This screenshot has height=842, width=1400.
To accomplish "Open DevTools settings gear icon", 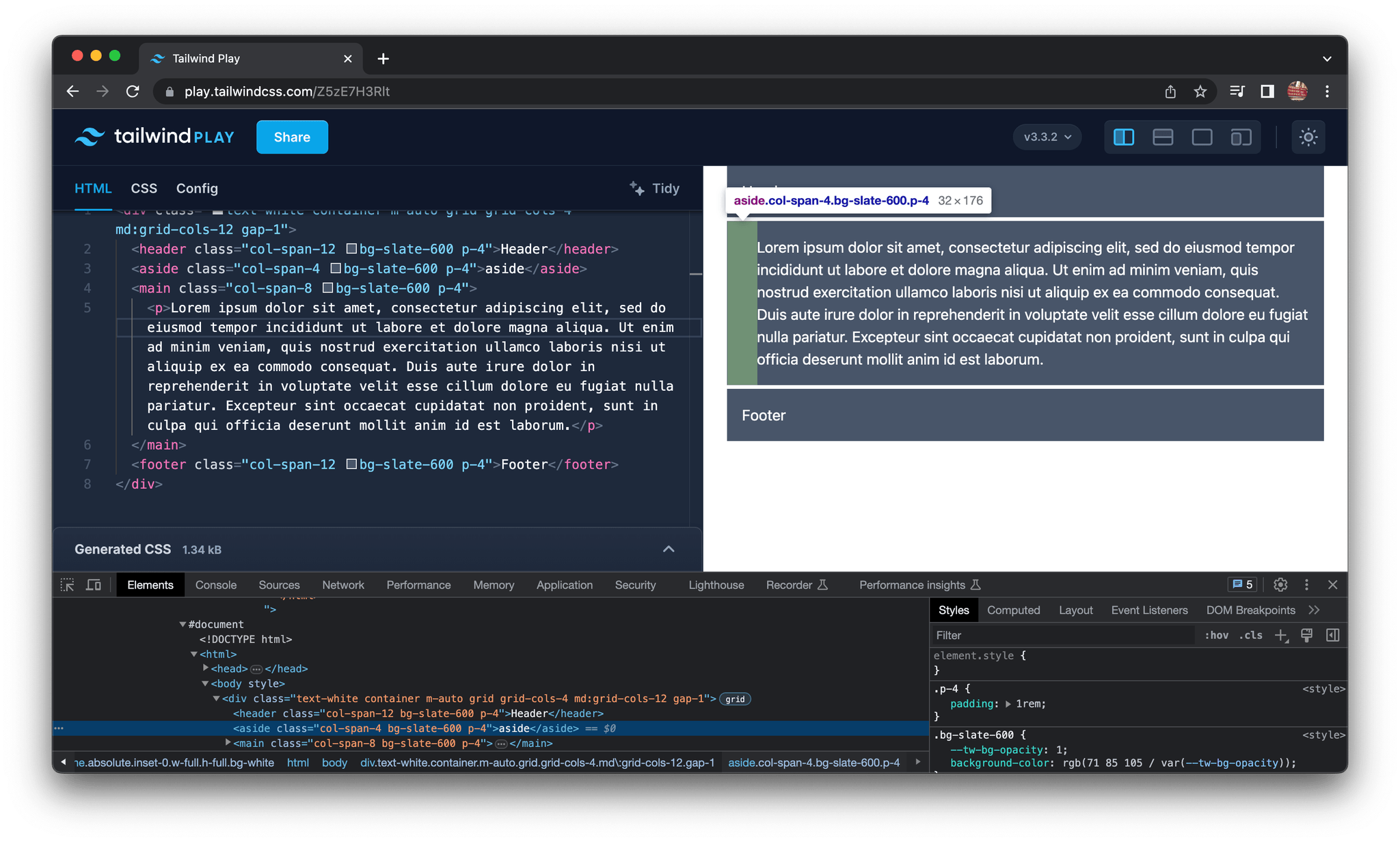I will [x=1280, y=585].
